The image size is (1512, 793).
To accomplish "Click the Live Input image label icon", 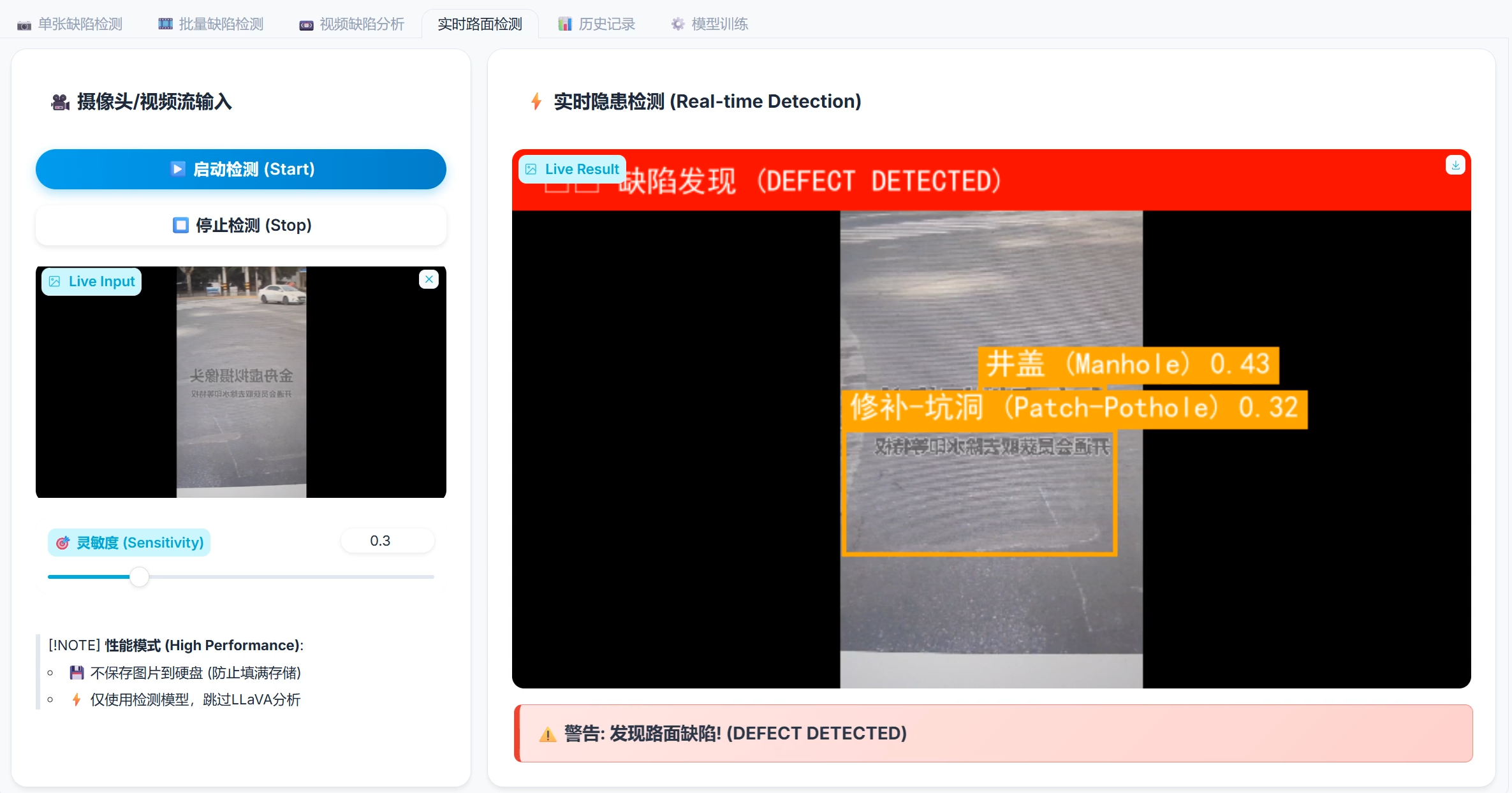I will click(x=55, y=281).
